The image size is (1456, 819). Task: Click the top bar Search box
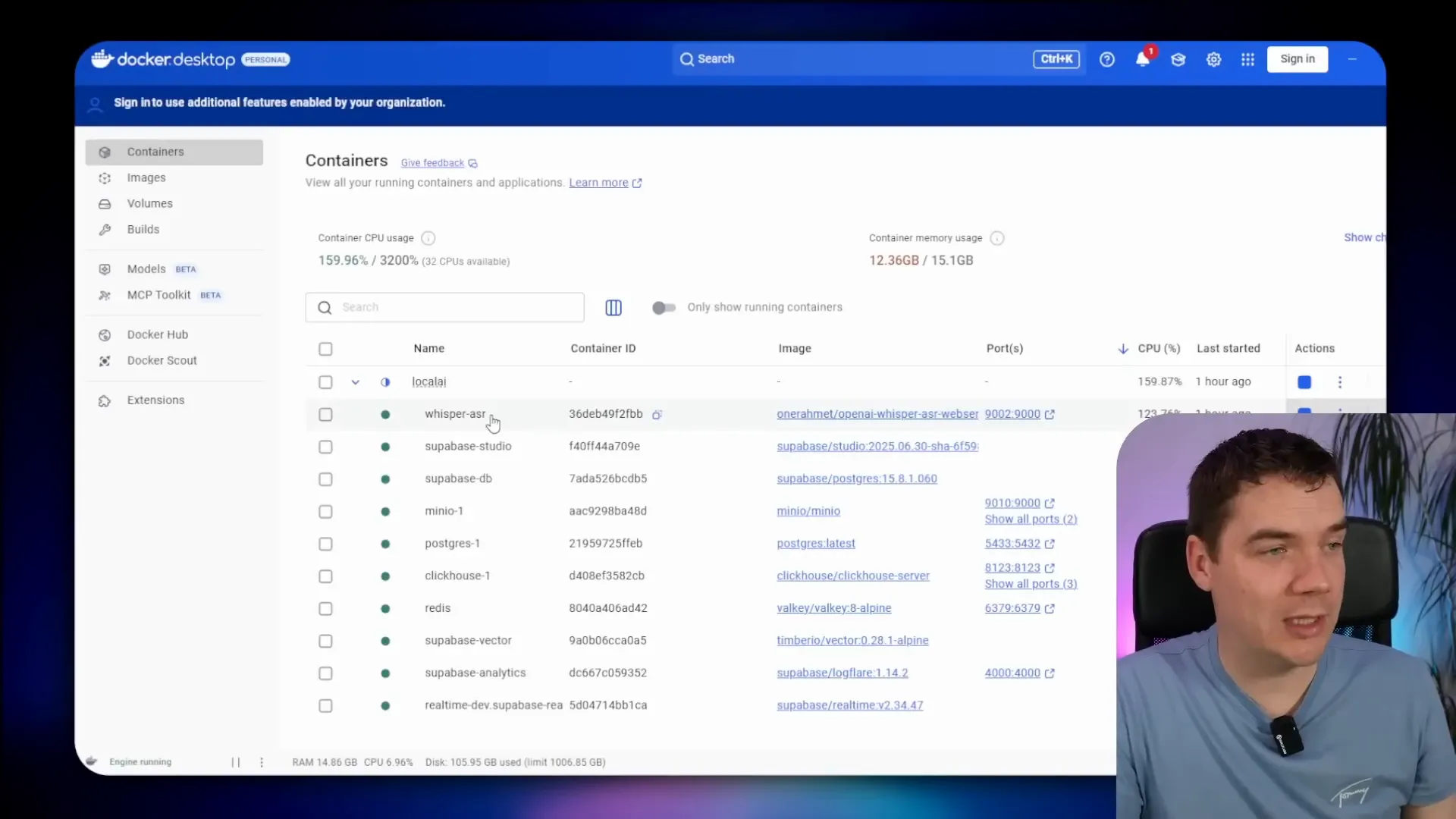878,59
